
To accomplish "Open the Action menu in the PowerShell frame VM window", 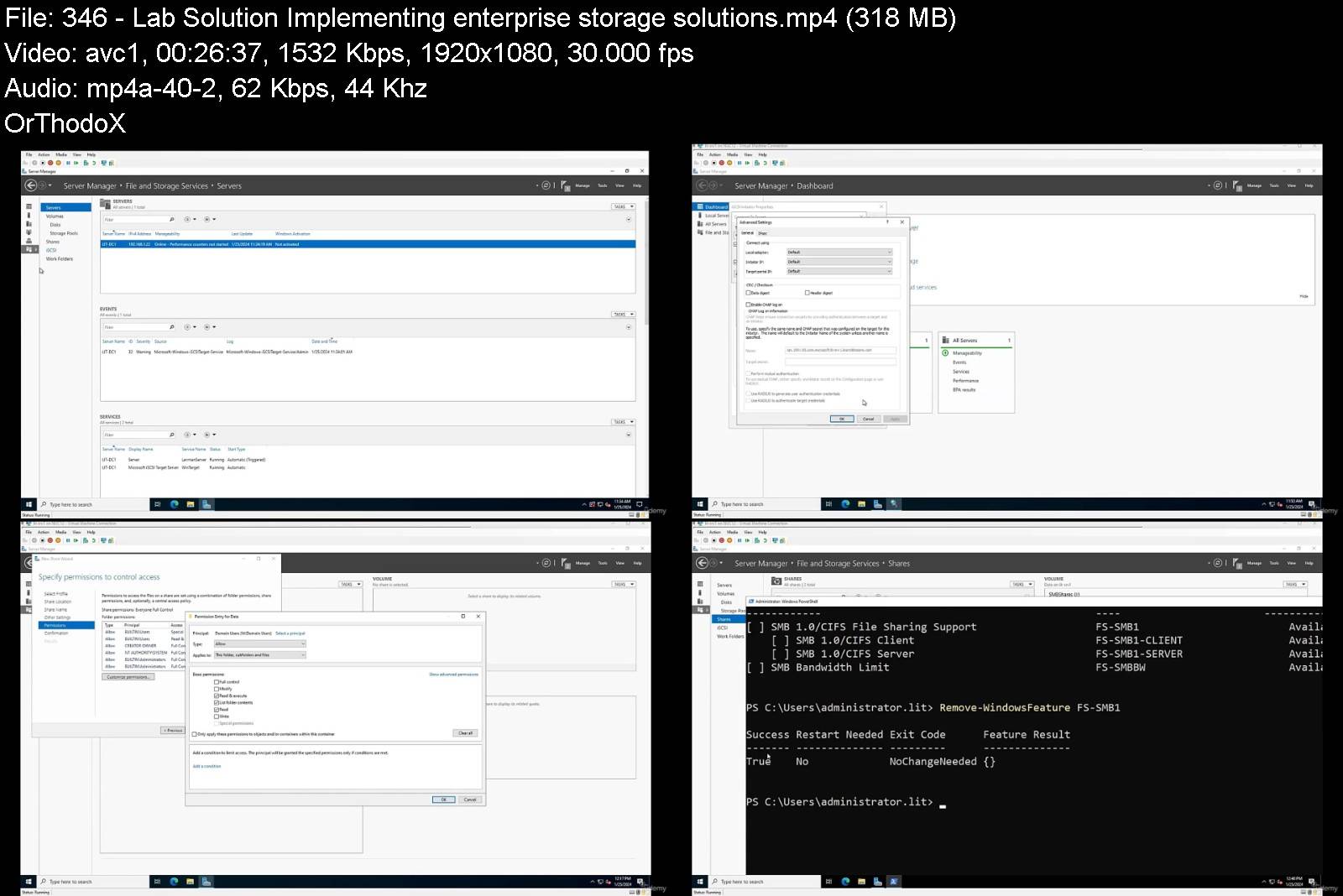I will pos(714,532).
